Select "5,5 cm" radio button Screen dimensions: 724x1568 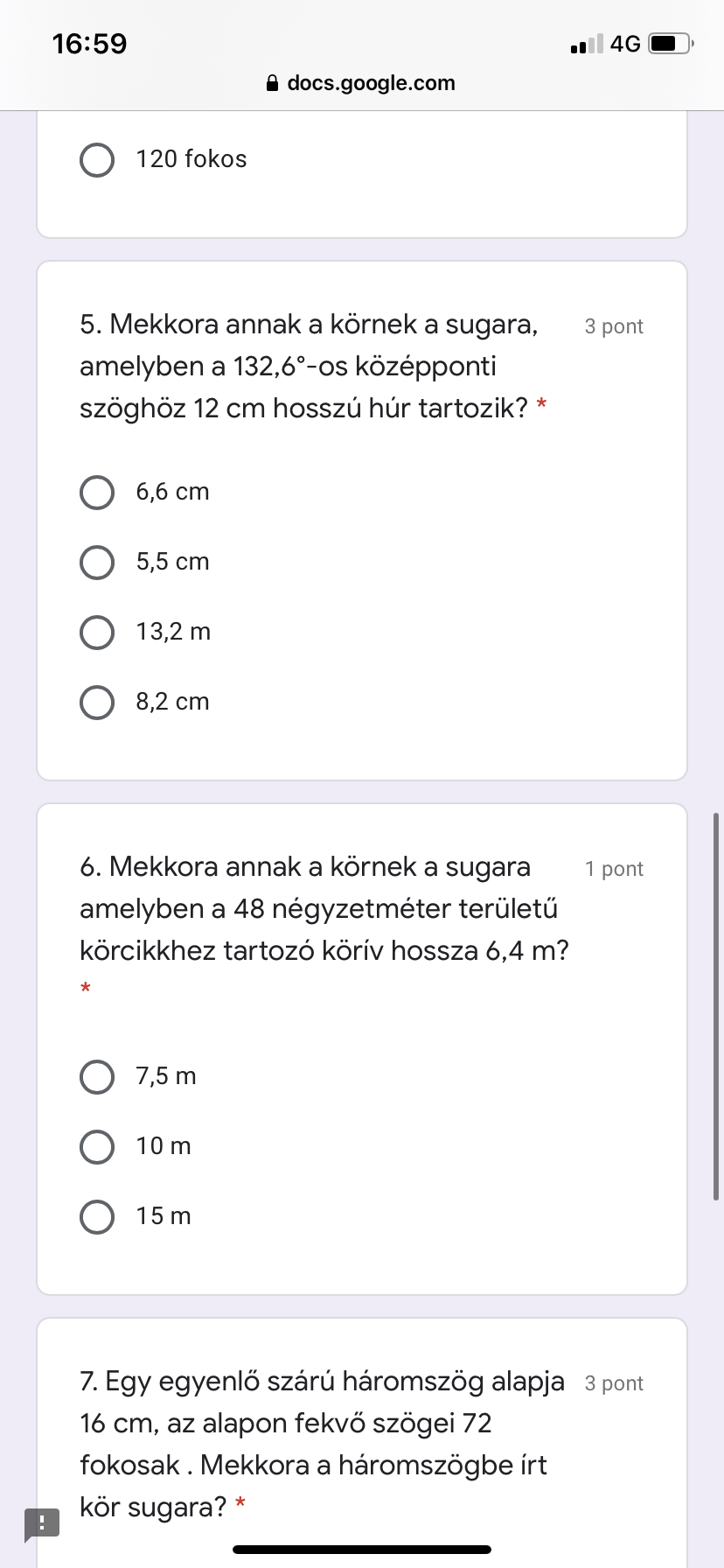click(97, 563)
